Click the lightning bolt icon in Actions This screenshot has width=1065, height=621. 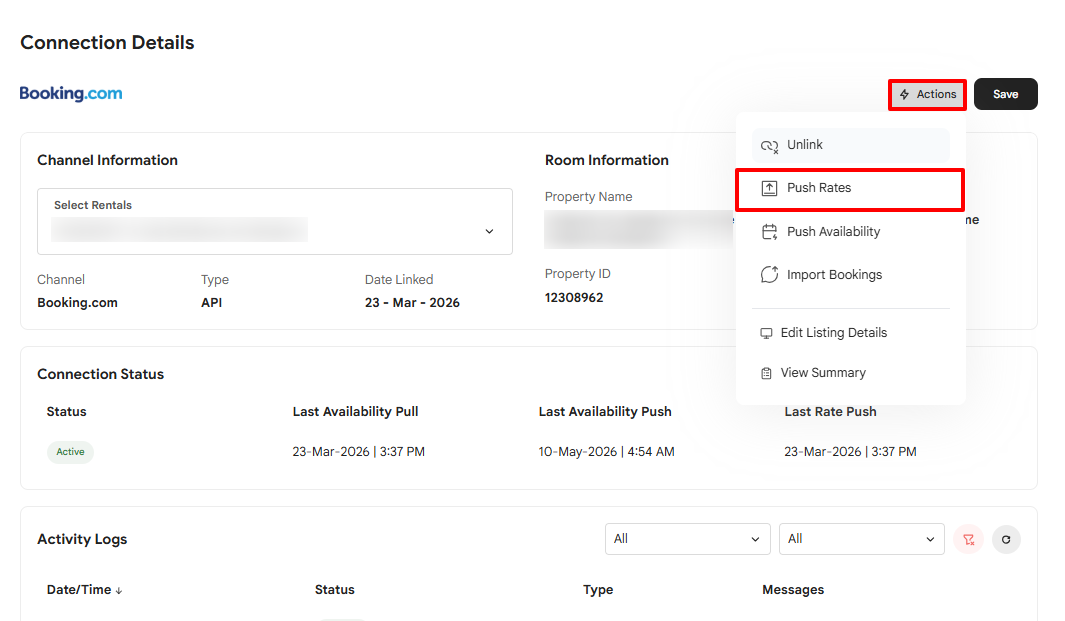[x=904, y=94]
